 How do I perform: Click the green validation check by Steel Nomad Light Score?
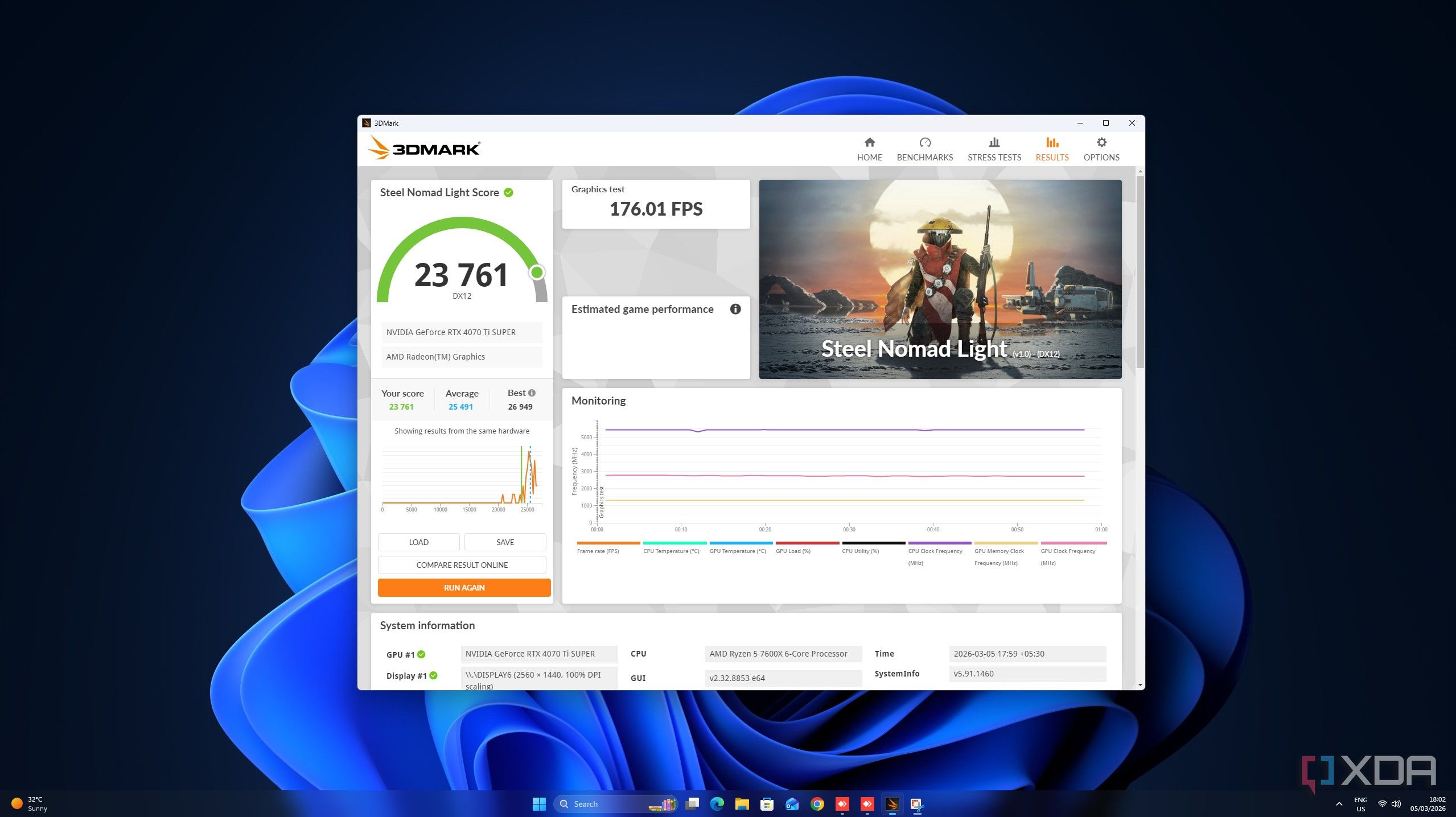point(508,193)
